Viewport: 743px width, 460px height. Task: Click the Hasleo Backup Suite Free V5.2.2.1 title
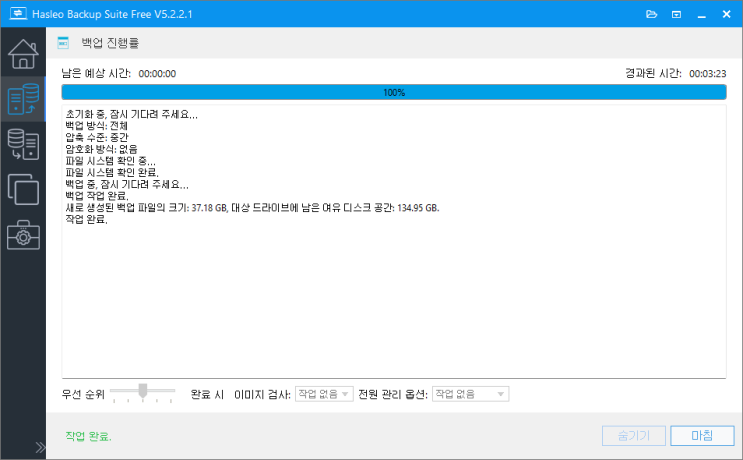(x=112, y=14)
